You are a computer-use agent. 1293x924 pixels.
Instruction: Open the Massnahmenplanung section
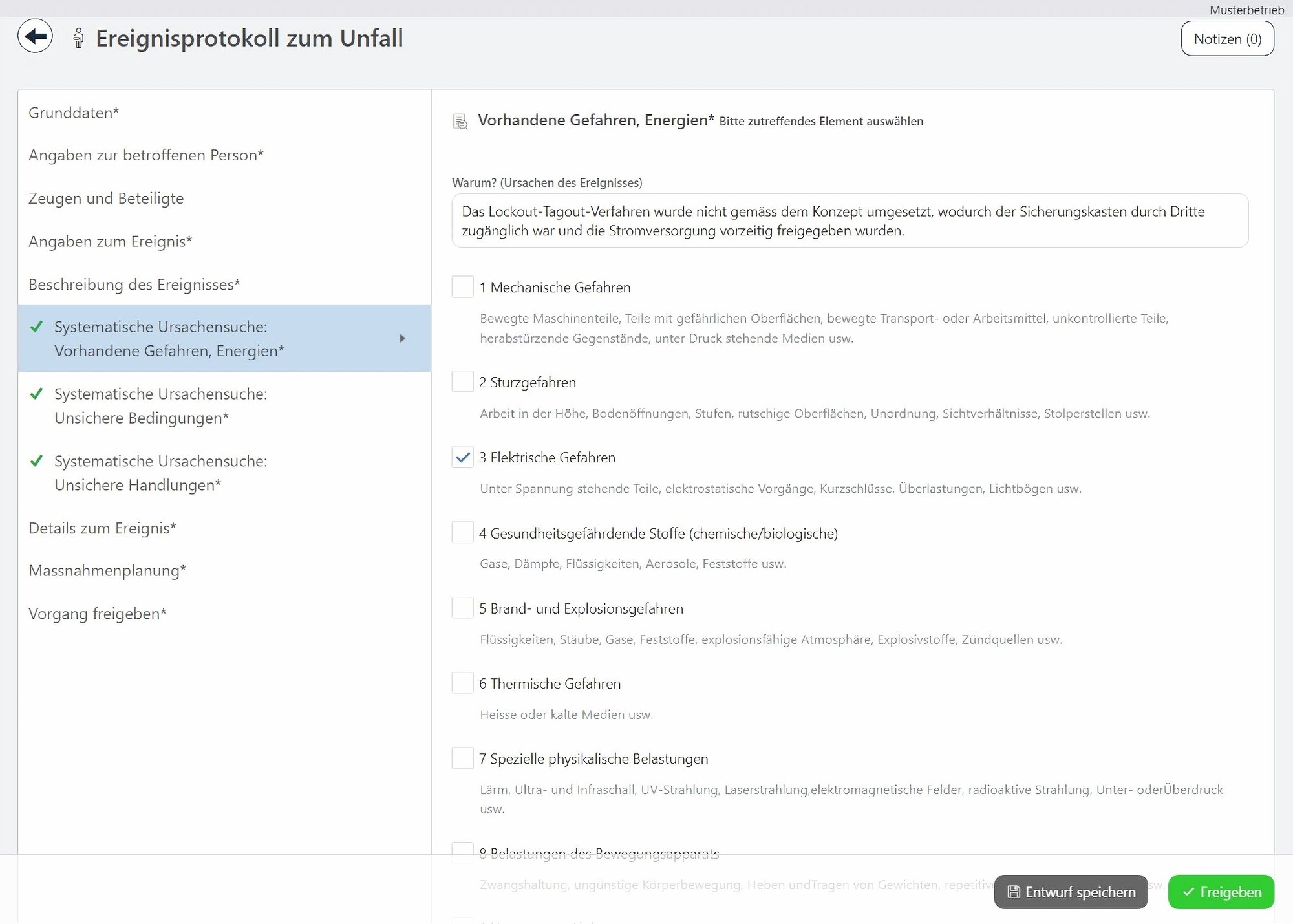pos(107,570)
